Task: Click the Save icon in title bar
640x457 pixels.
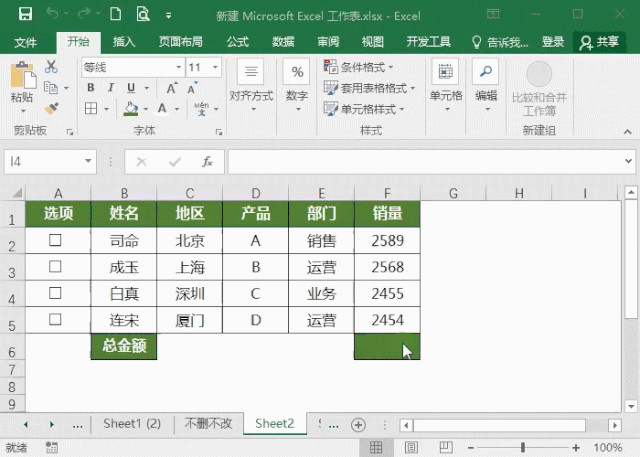Action: (x=25, y=14)
